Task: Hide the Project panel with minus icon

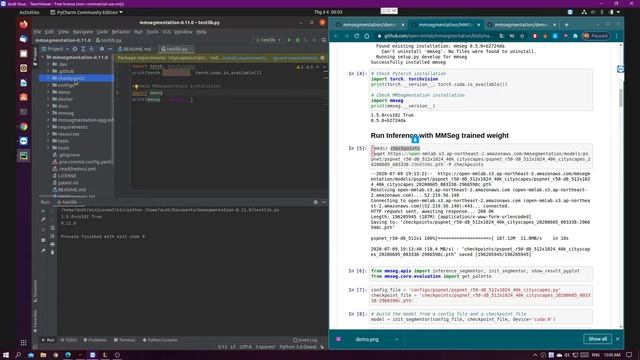Action: (x=110, y=49)
